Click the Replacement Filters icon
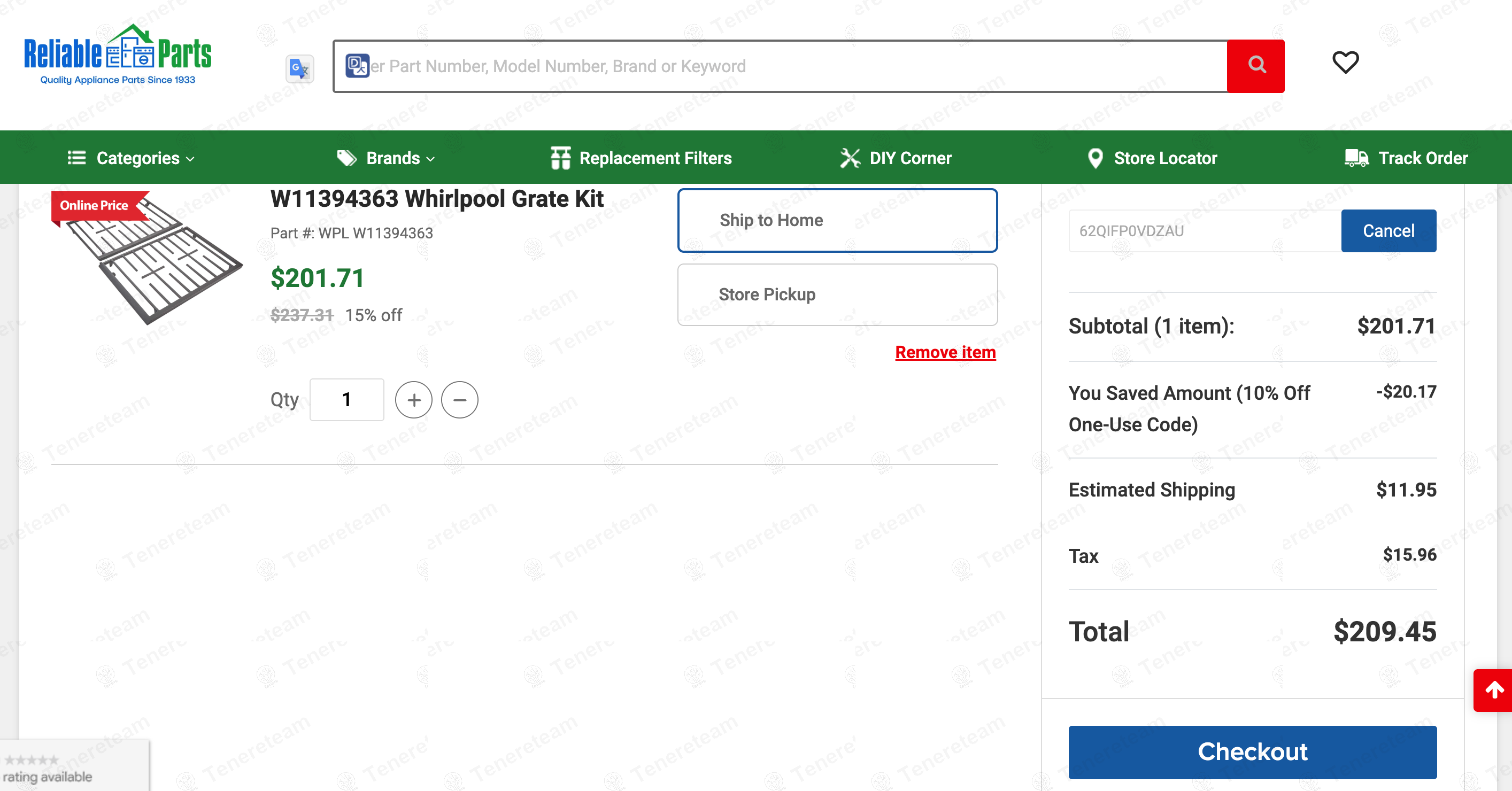The width and height of the screenshot is (1512, 791). [x=560, y=158]
